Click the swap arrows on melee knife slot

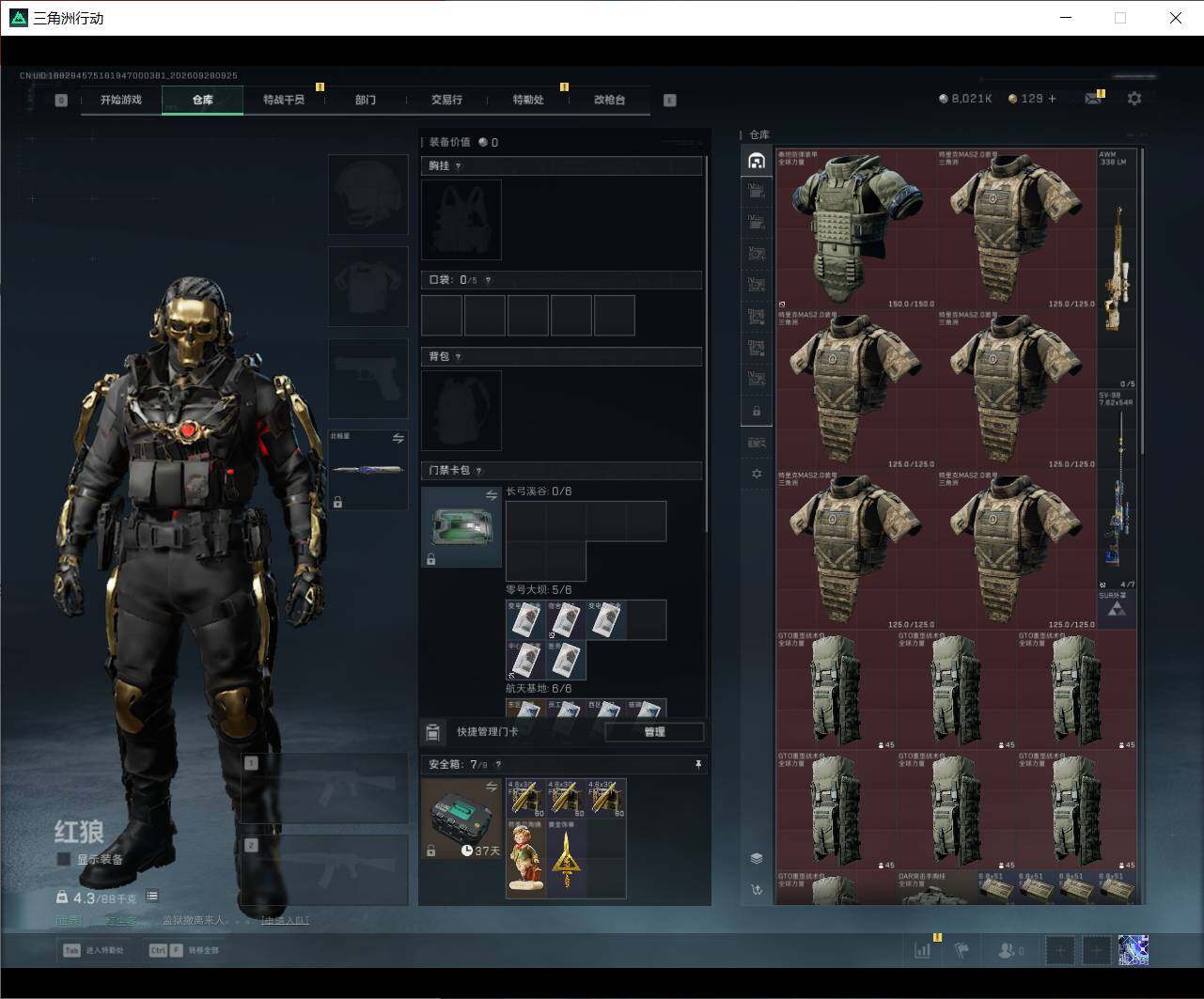pyautogui.click(x=399, y=439)
